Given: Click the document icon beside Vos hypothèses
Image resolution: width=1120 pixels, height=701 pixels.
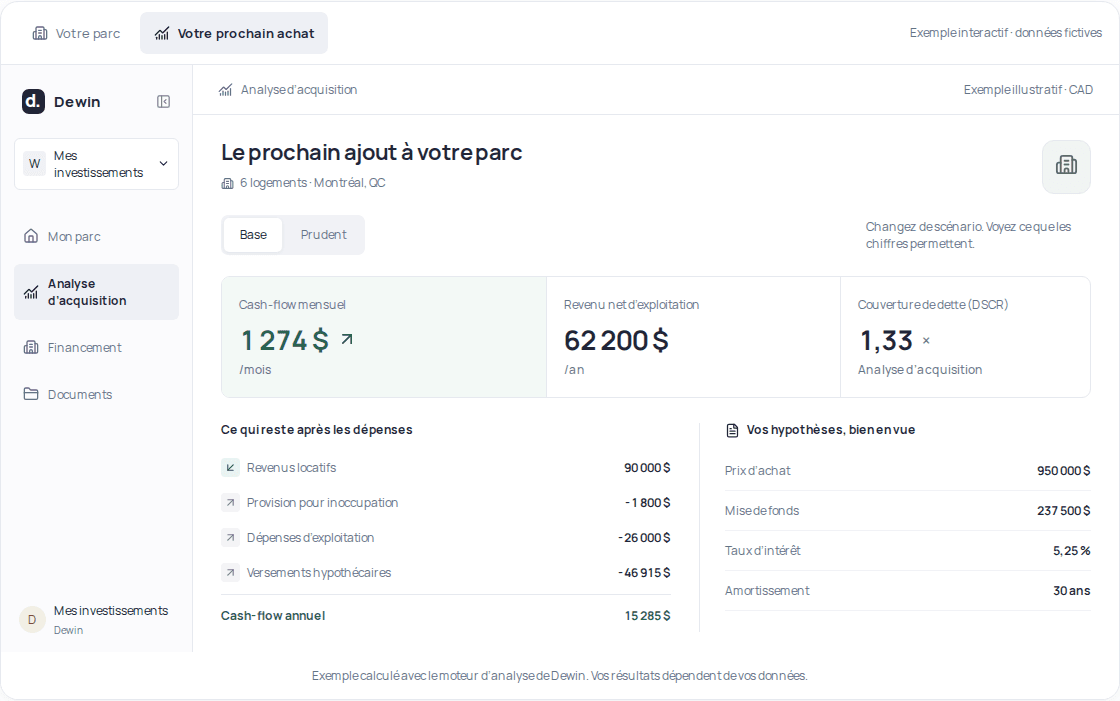Looking at the screenshot, I should (732, 430).
